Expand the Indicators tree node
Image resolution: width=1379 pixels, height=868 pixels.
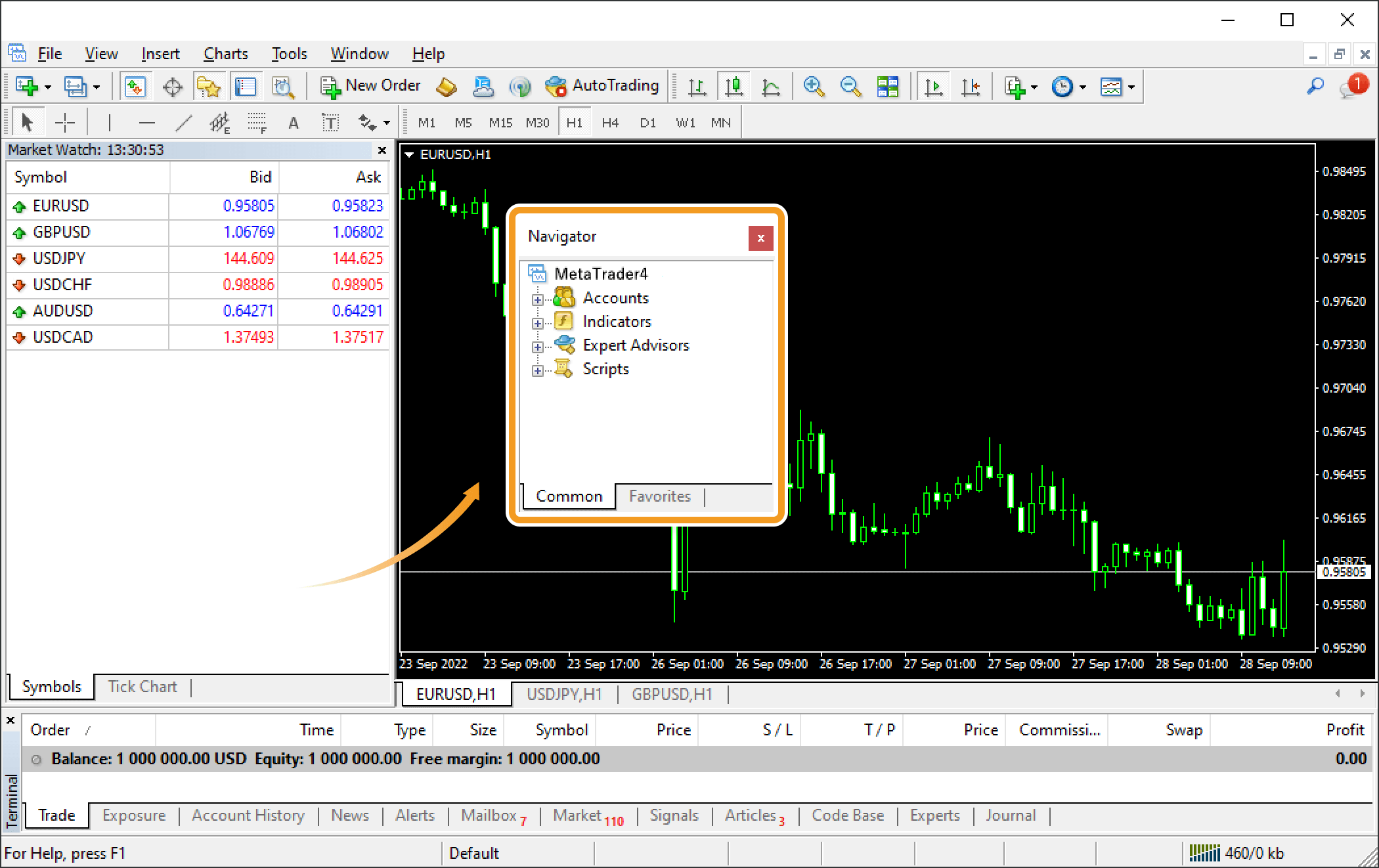(x=537, y=323)
